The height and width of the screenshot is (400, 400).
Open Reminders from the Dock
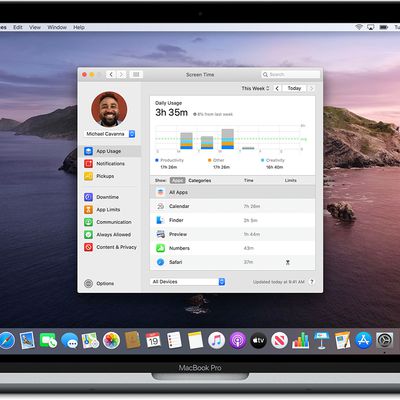tap(174, 341)
